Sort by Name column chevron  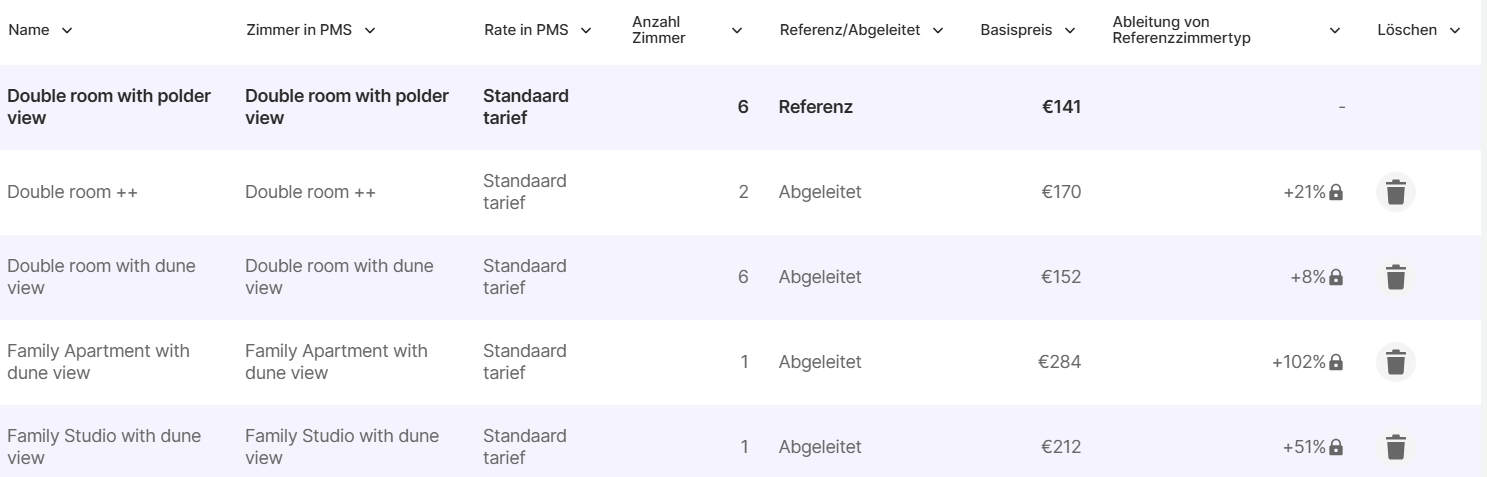click(x=67, y=31)
